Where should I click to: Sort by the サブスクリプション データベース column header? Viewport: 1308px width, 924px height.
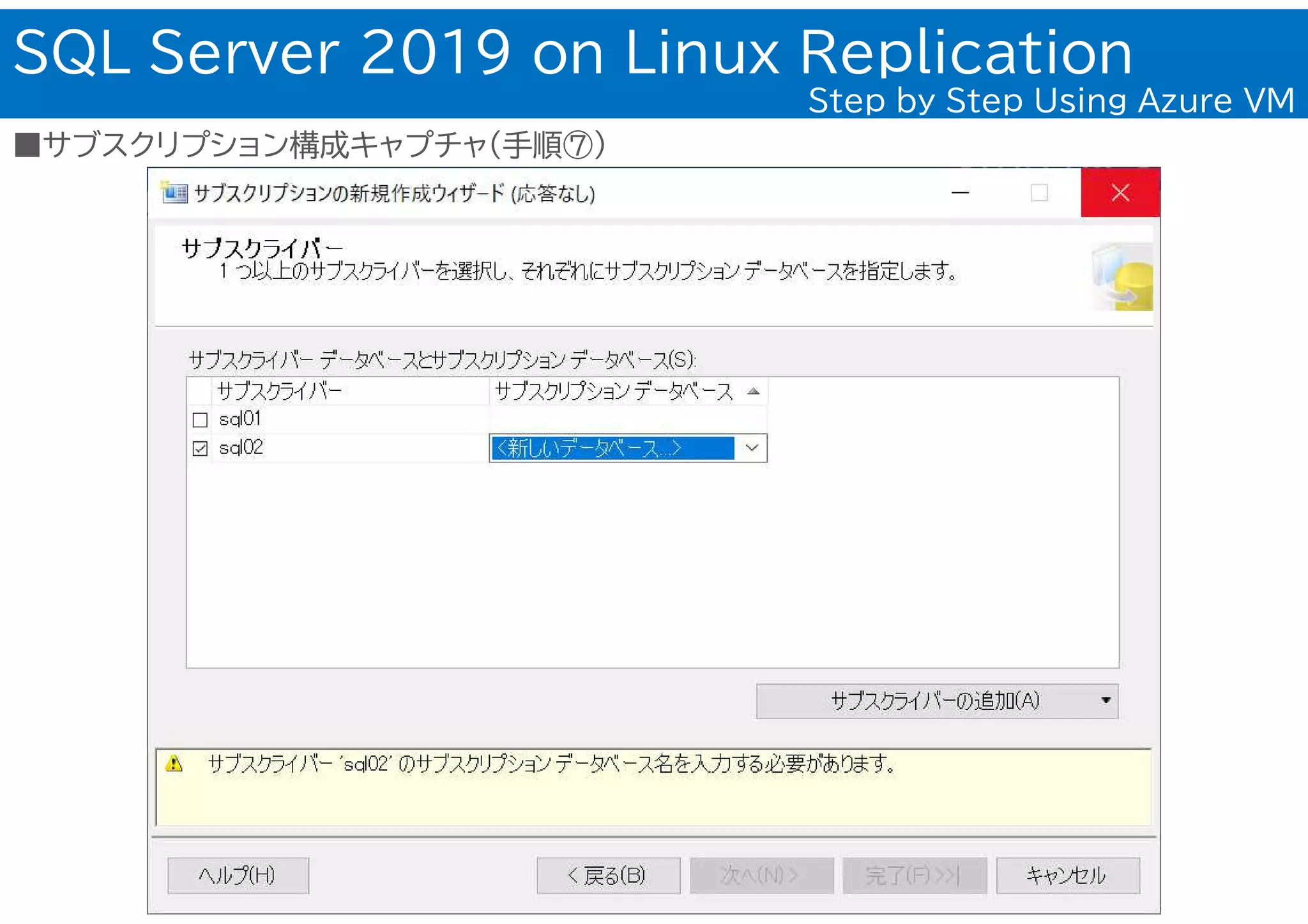628,391
